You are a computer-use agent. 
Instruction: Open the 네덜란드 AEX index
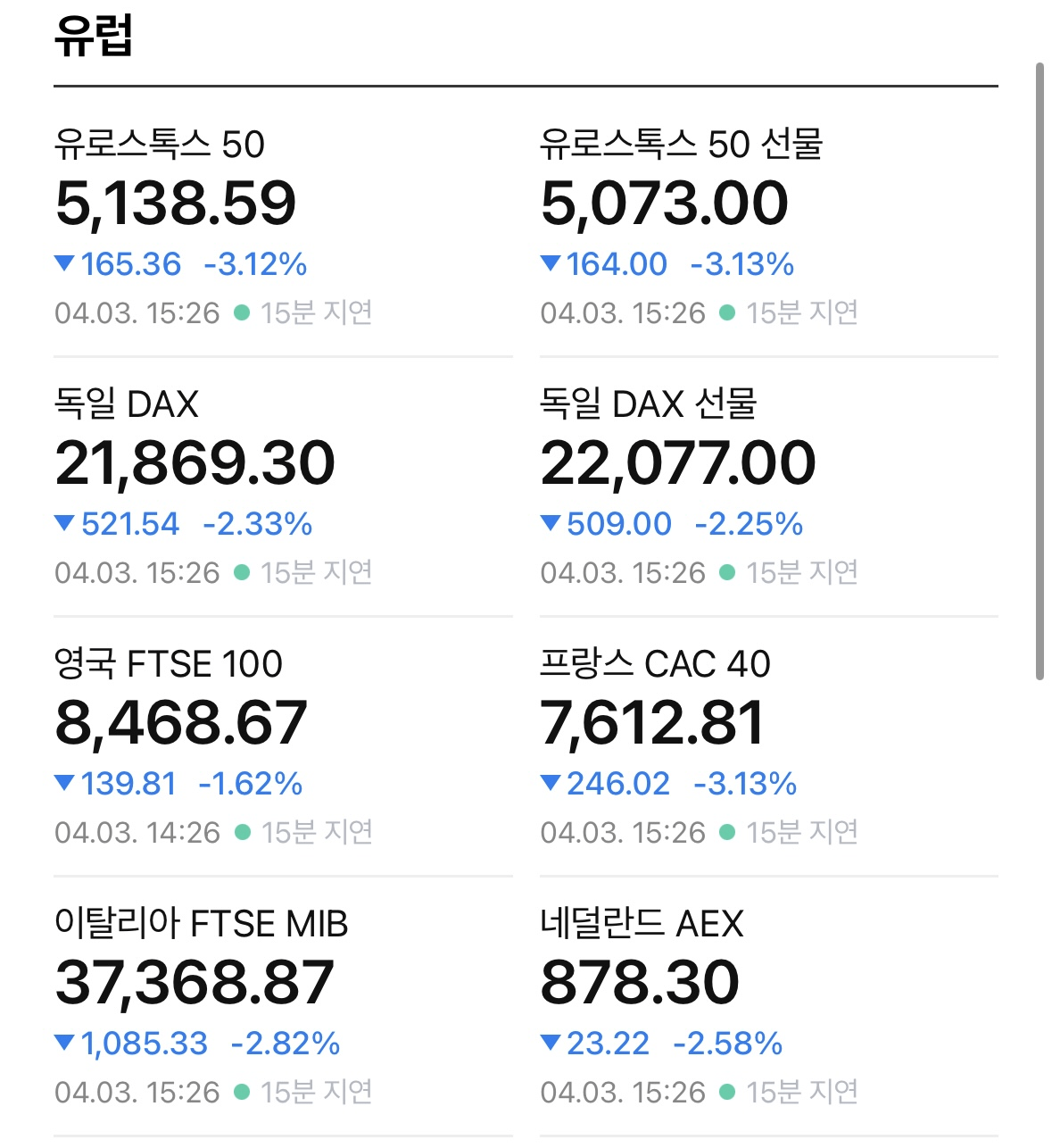[642, 924]
